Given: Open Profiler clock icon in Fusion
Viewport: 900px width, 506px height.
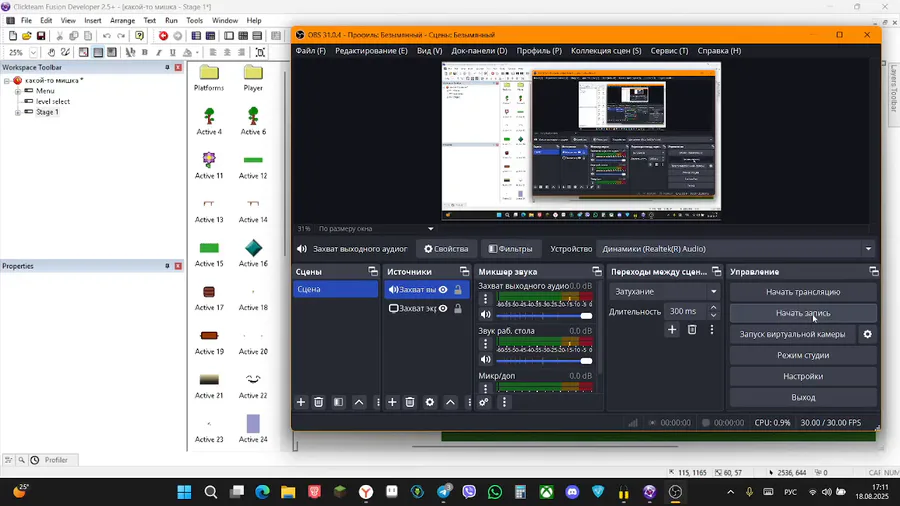Looking at the screenshot, I should click(x=35, y=460).
